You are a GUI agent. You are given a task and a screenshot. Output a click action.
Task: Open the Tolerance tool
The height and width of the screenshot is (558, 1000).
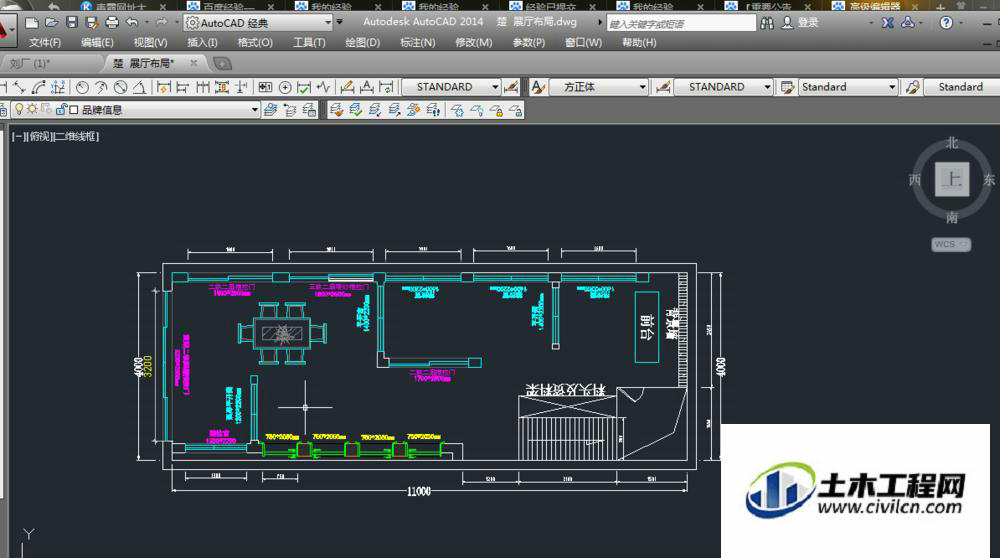[265, 87]
